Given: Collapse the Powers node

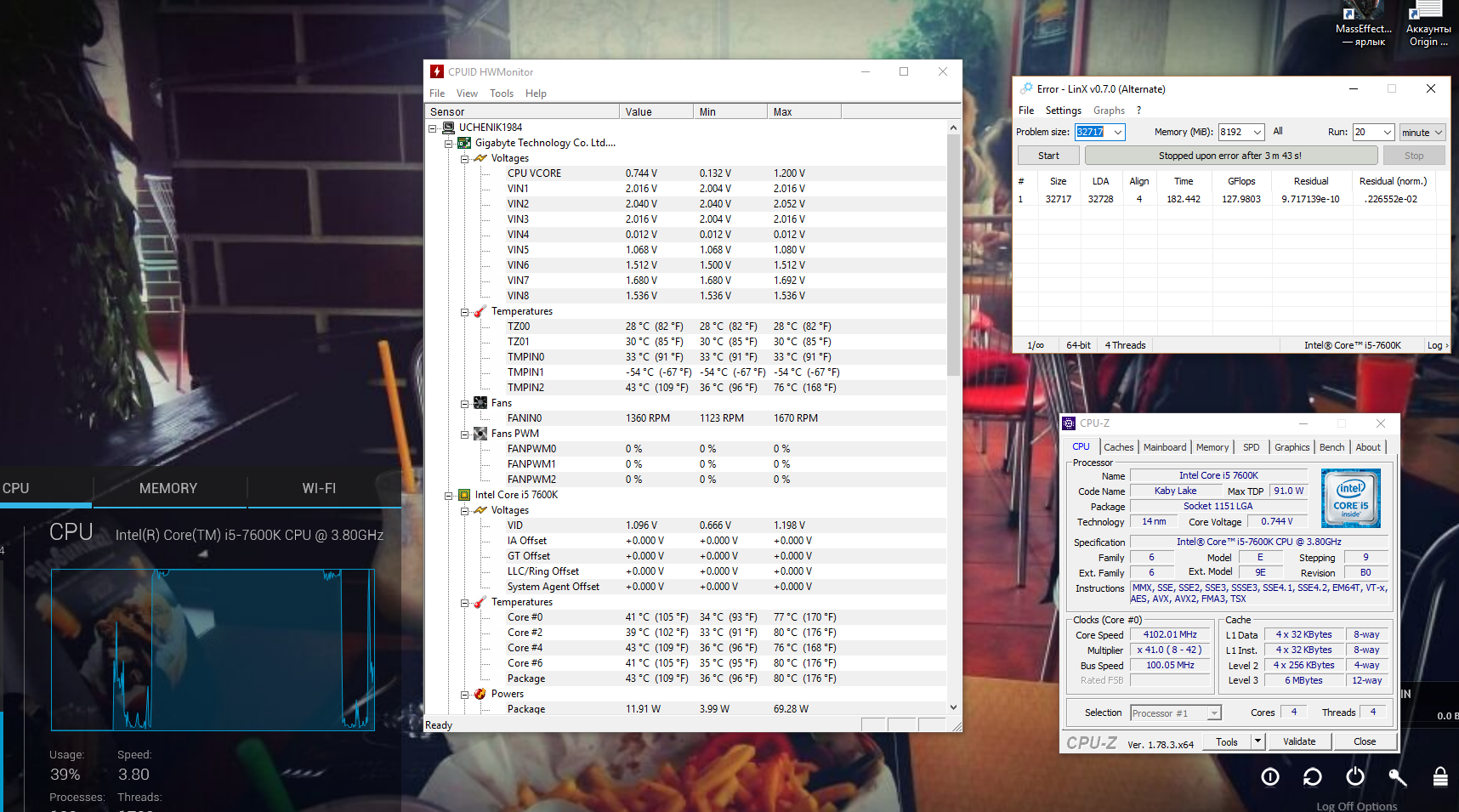Looking at the screenshot, I should [464, 695].
